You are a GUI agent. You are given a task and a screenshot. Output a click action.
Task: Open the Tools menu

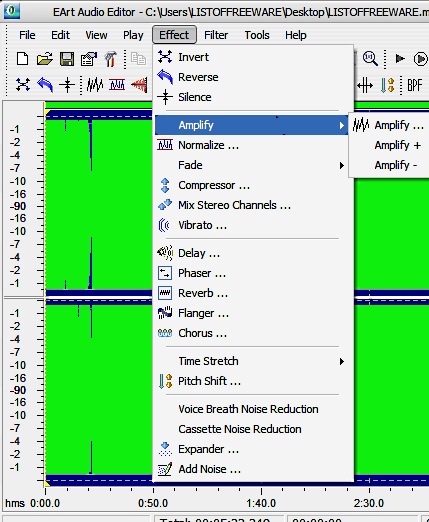(x=257, y=35)
